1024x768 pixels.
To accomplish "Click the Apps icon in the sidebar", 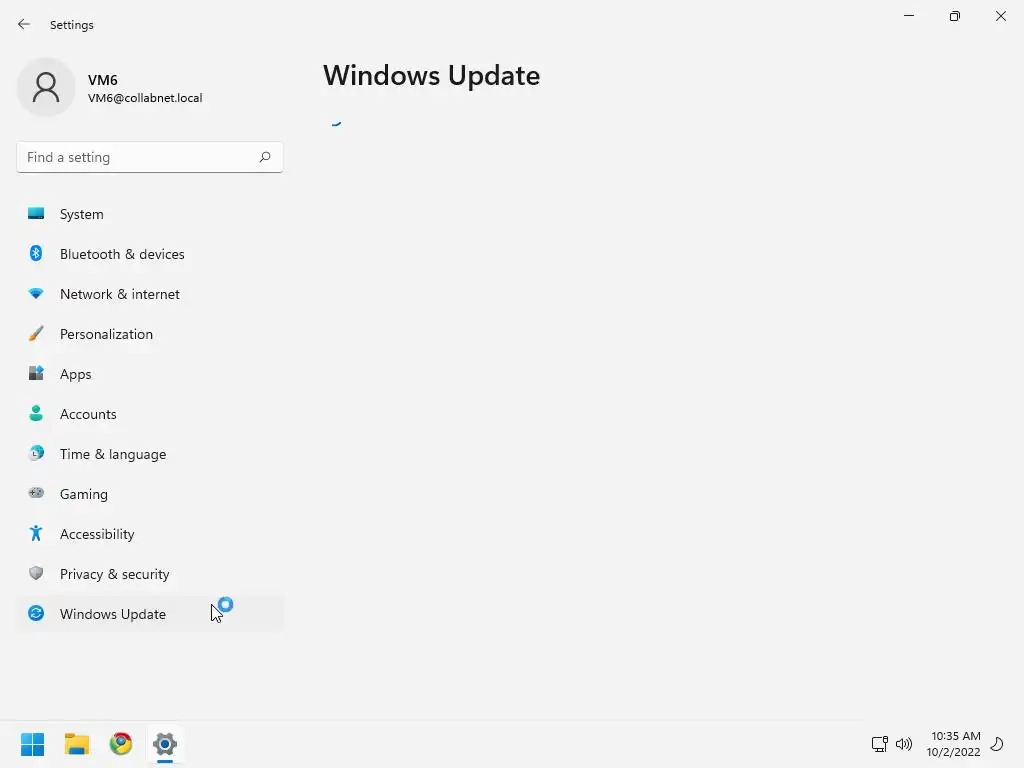I will pos(36,374).
